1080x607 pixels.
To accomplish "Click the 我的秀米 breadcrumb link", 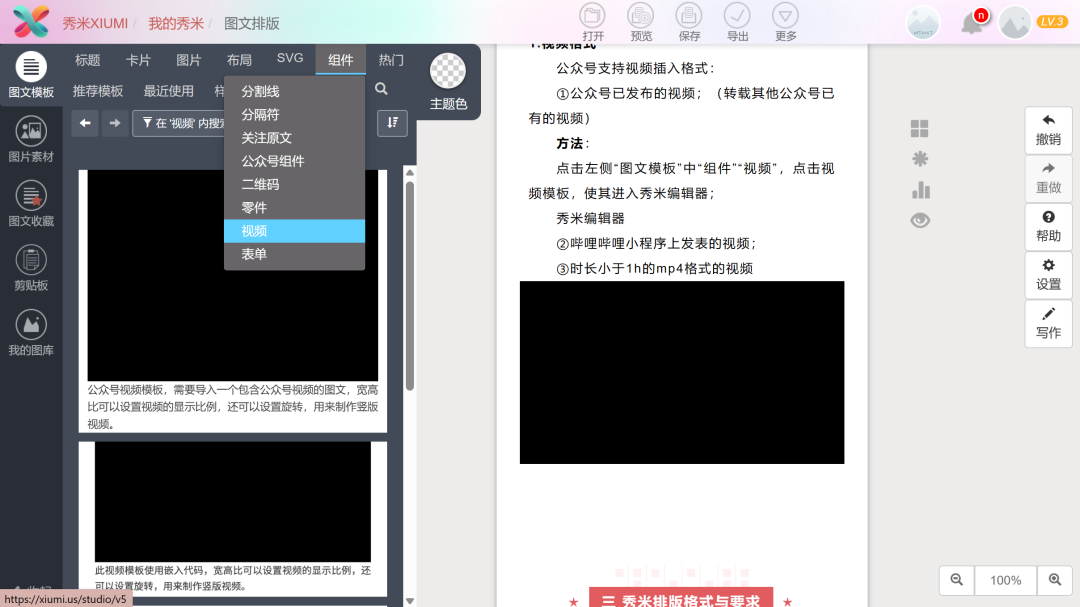I will 176,23.
